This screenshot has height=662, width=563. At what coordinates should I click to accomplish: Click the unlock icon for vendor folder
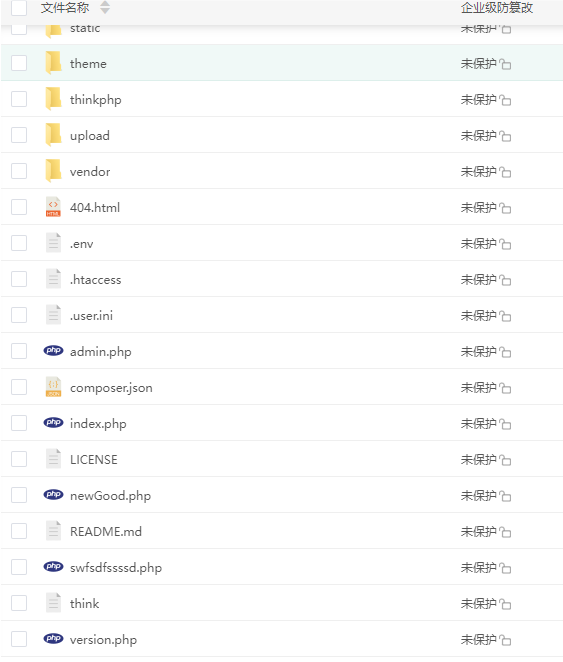pyautogui.click(x=505, y=172)
